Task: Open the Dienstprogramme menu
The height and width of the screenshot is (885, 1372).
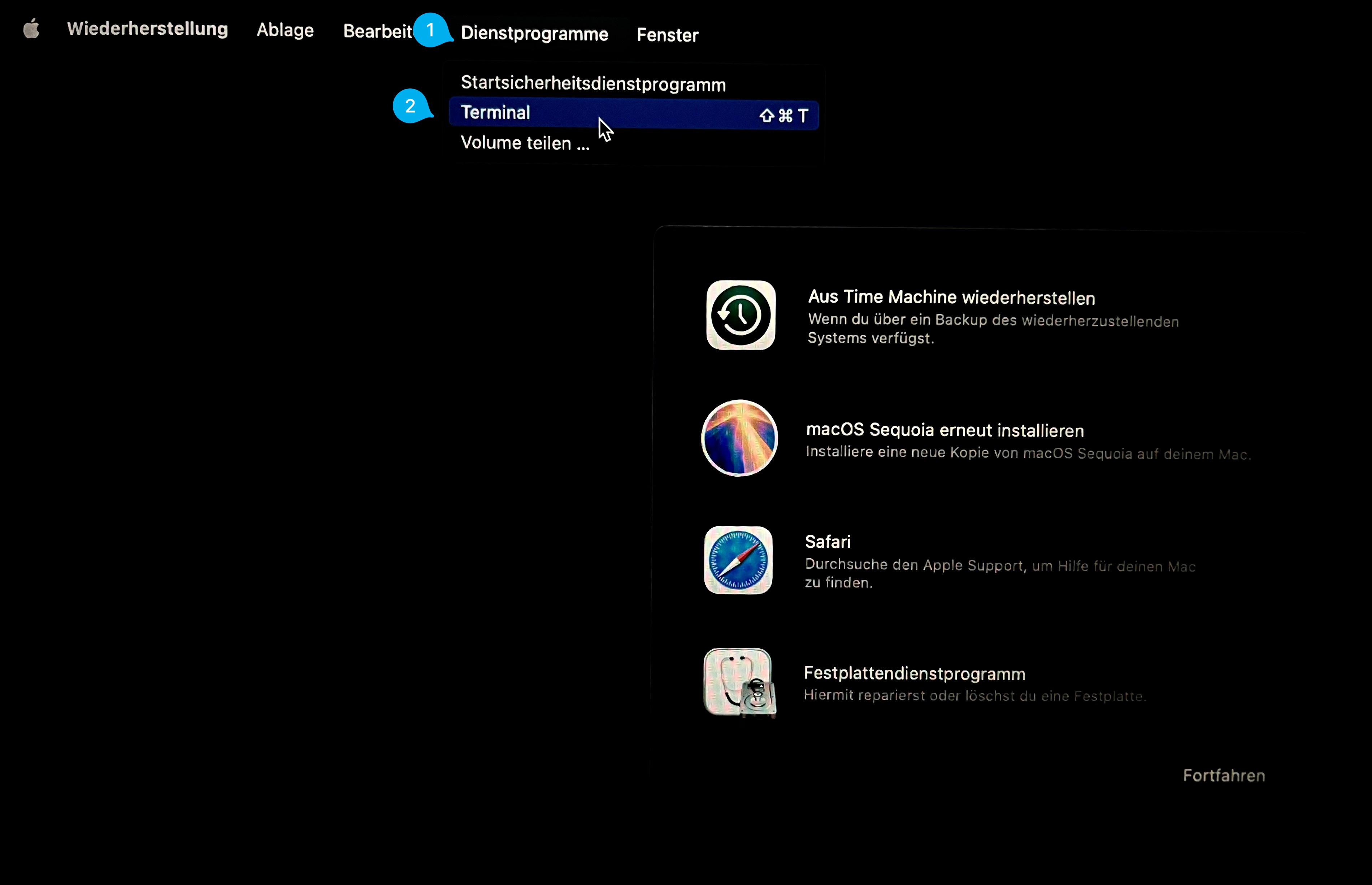Action: [x=534, y=34]
